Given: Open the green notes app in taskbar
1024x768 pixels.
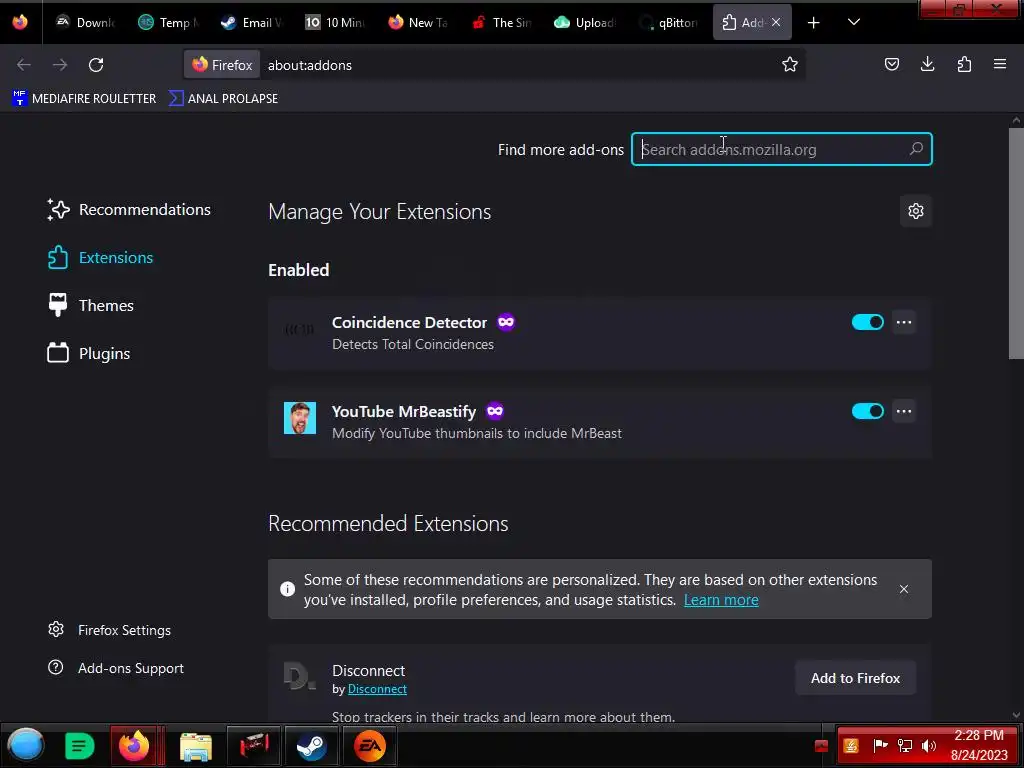Looking at the screenshot, I should 80,746.
